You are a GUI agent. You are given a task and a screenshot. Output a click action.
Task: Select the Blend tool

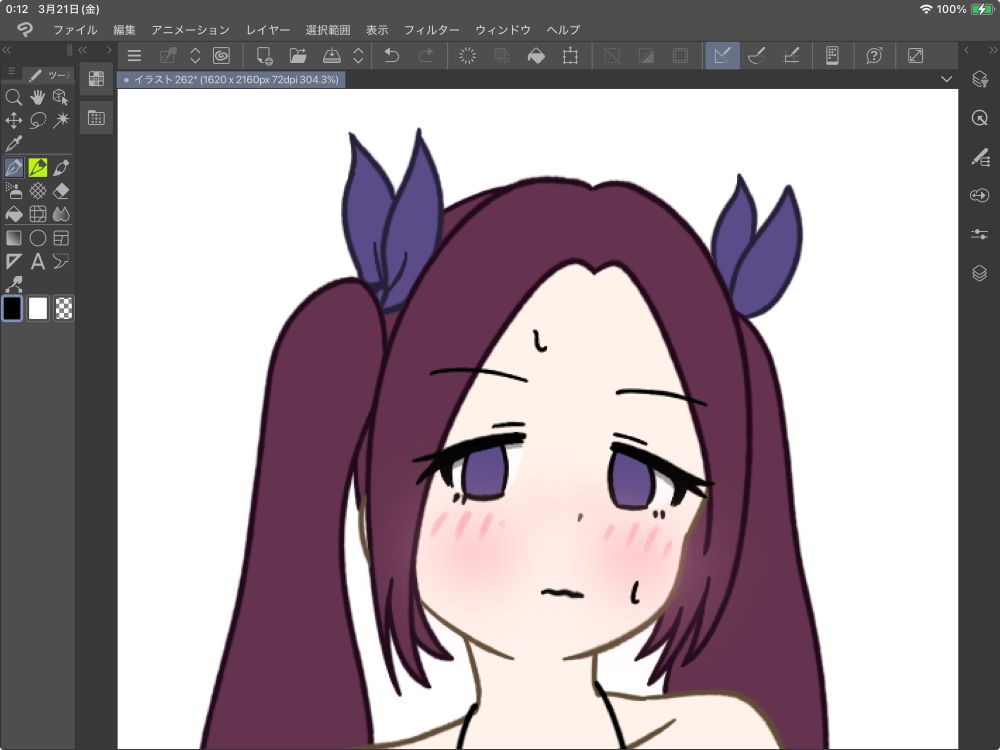pyautogui.click(x=61, y=214)
